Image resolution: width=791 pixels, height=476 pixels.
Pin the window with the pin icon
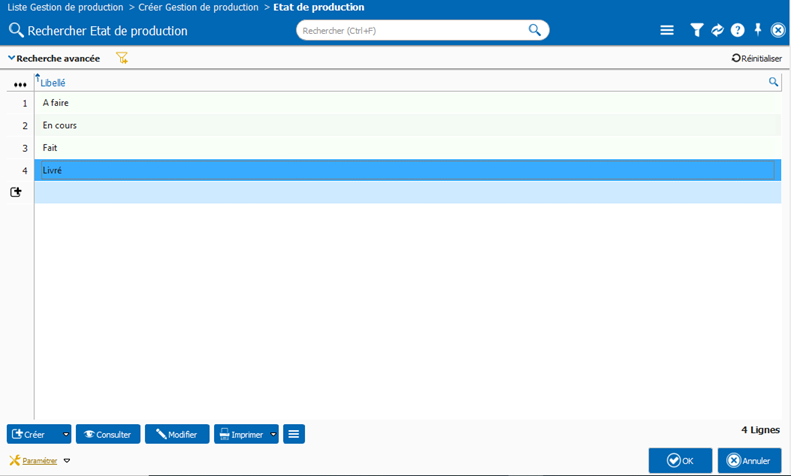click(759, 31)
